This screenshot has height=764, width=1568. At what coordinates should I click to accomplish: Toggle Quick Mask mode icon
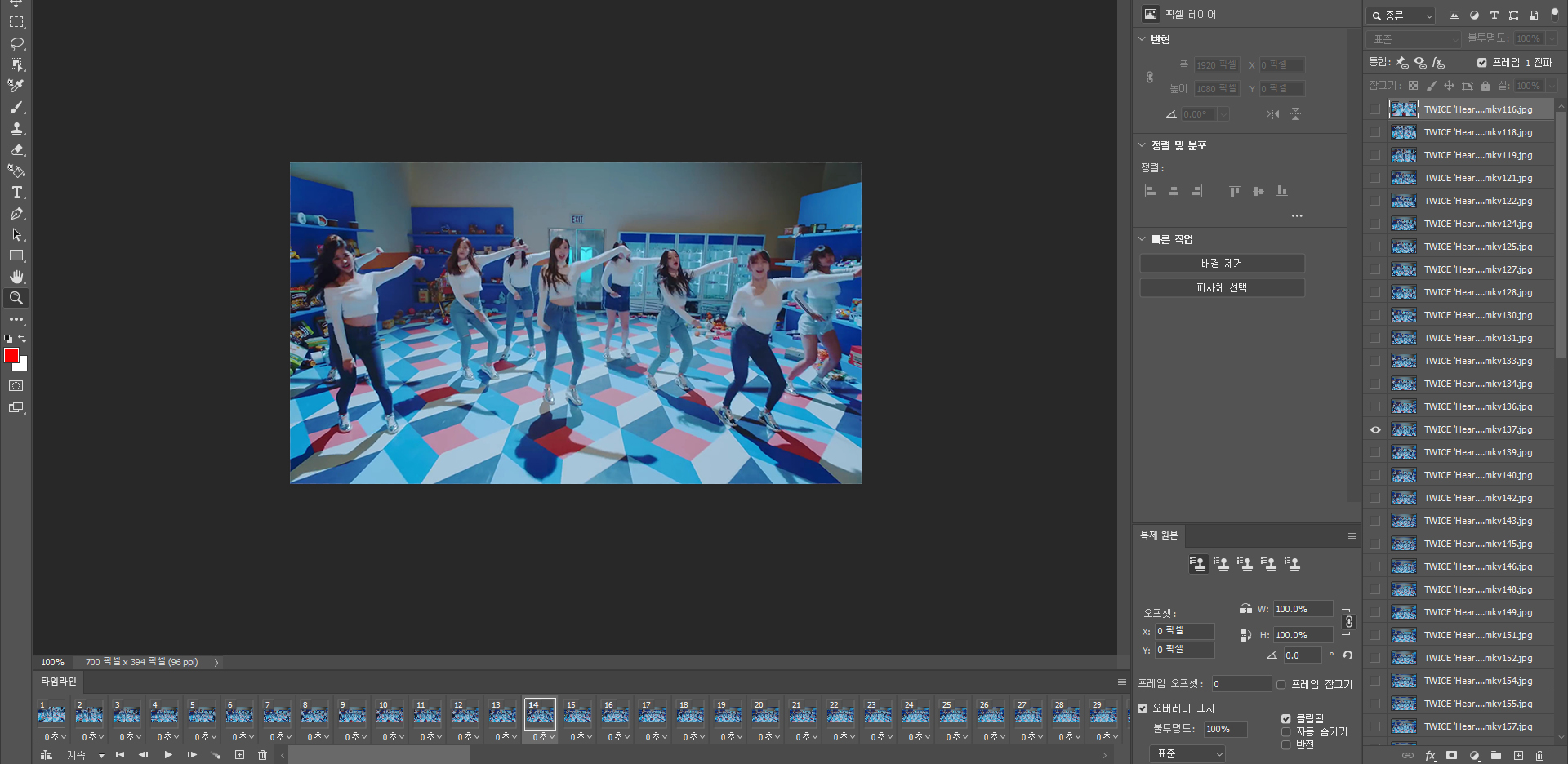(x=16, y=386)
